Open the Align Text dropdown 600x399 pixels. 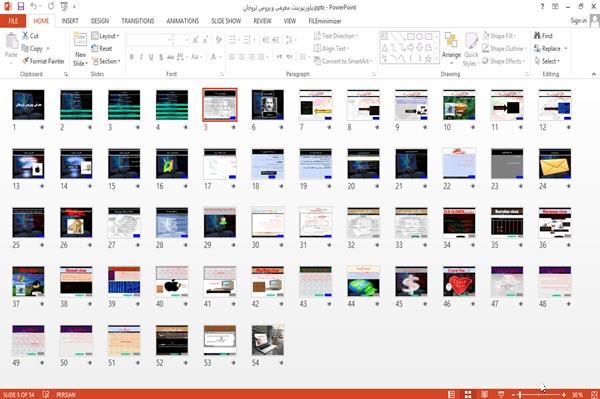pos(331,49)
